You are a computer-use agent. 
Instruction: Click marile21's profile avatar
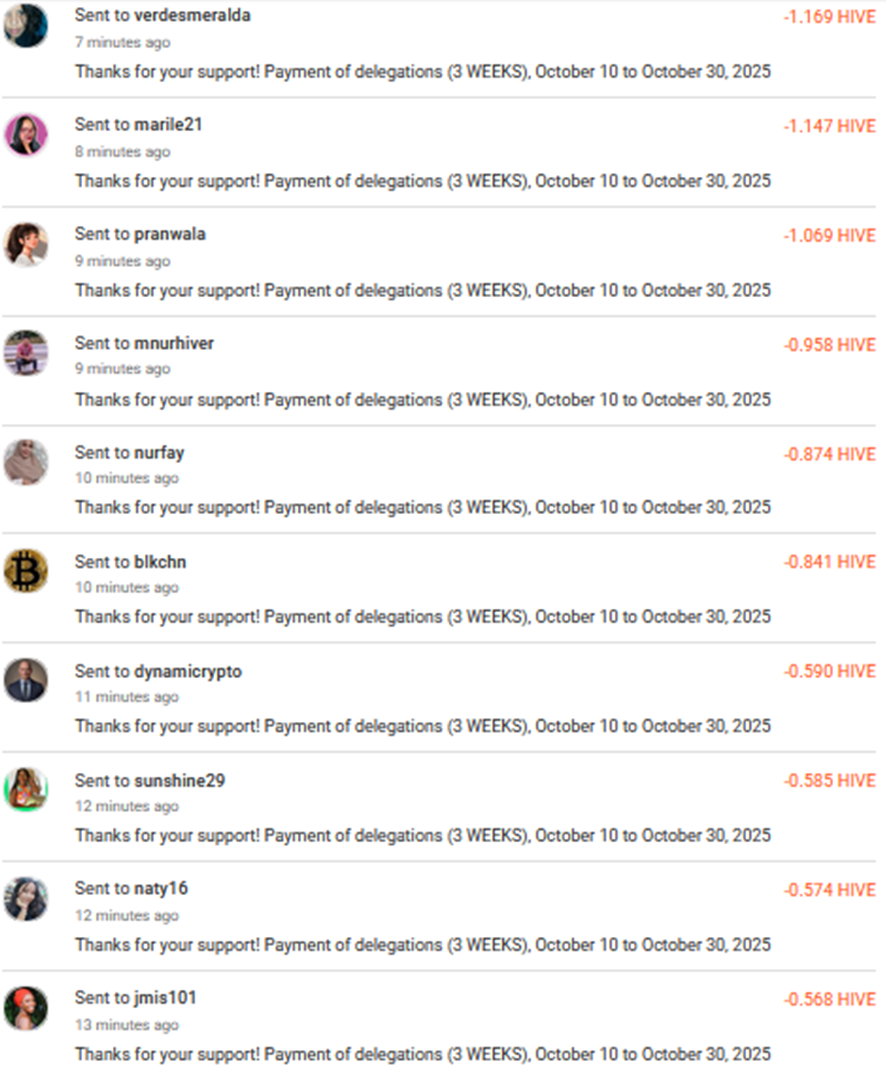tap(25, 135)
